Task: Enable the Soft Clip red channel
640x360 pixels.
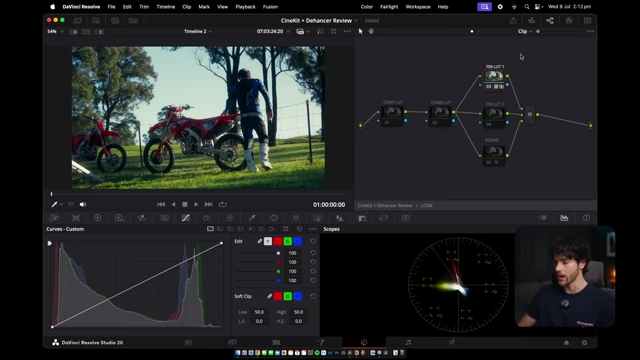Action: (278, 296)
